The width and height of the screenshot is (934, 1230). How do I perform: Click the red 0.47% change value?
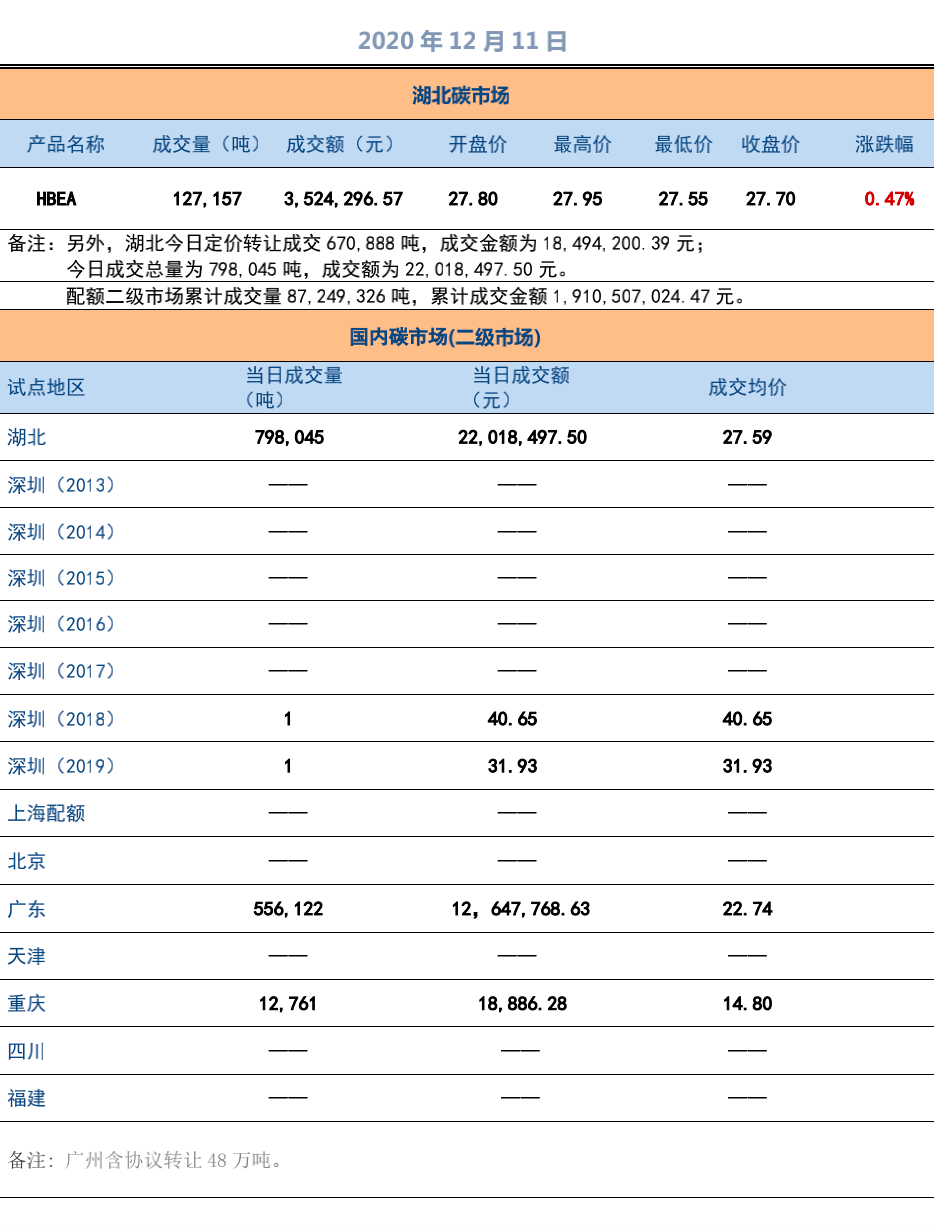tap(889, 199)
